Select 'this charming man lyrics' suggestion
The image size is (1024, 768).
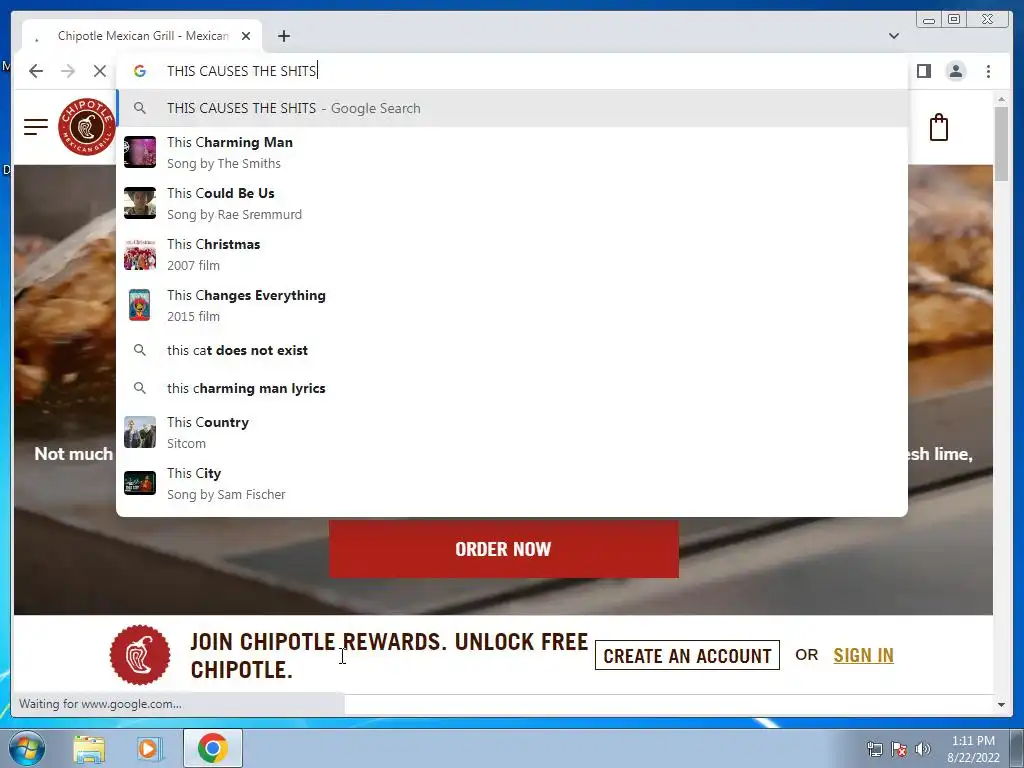coord(512,388)
